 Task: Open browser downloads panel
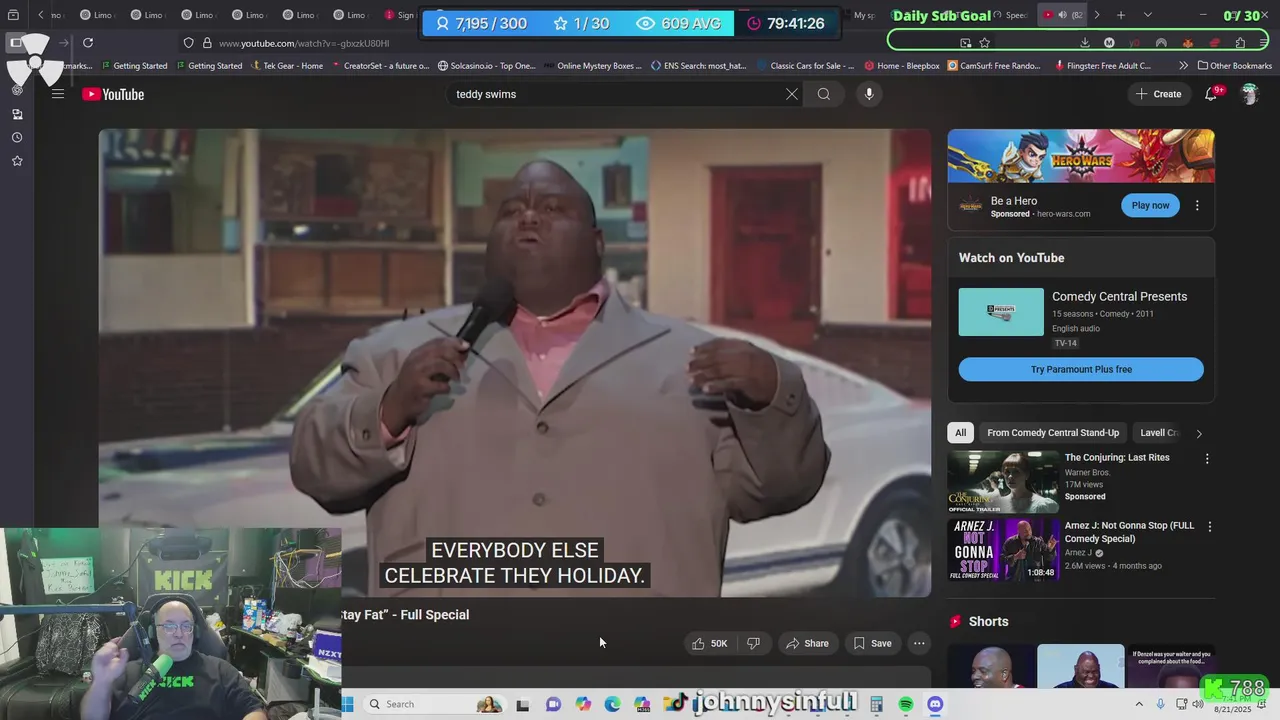click(x=1085, y=43)
